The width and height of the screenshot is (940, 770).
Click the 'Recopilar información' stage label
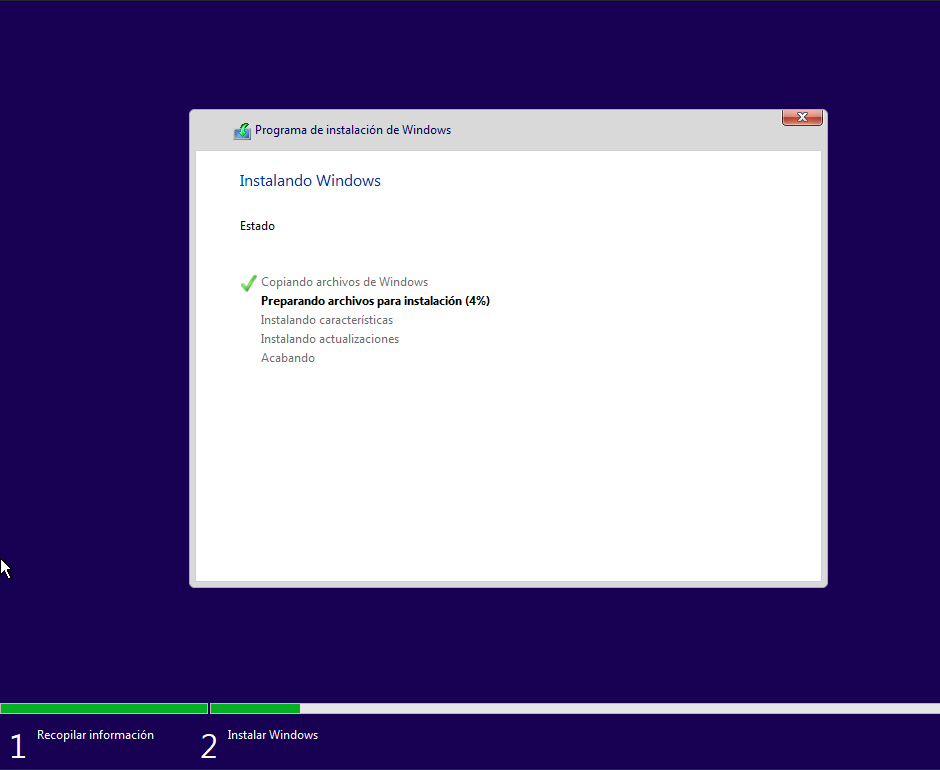[95, 735]
